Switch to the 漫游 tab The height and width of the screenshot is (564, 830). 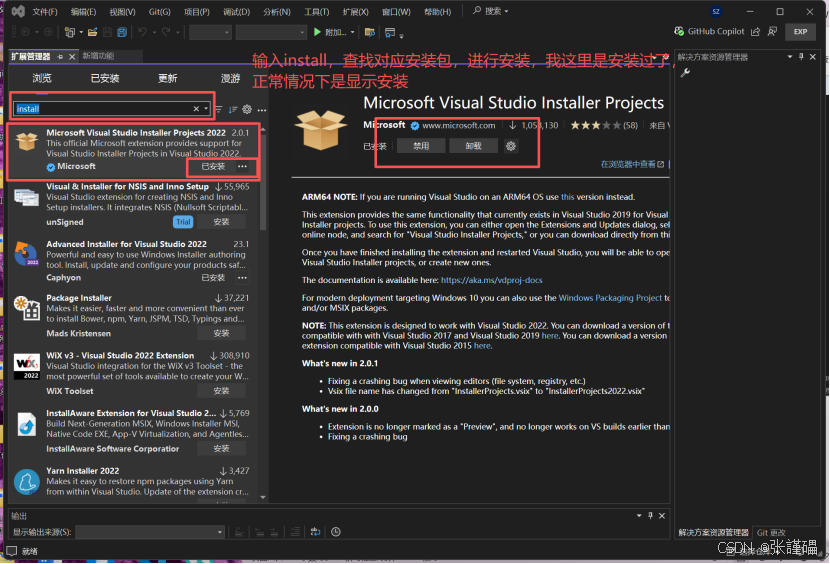tap(230, 78)
